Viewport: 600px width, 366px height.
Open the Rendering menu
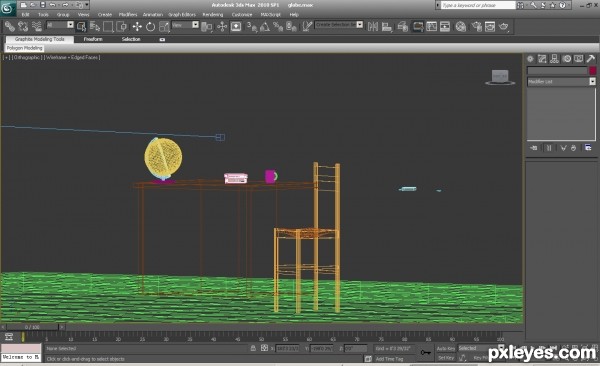[213, 15]
